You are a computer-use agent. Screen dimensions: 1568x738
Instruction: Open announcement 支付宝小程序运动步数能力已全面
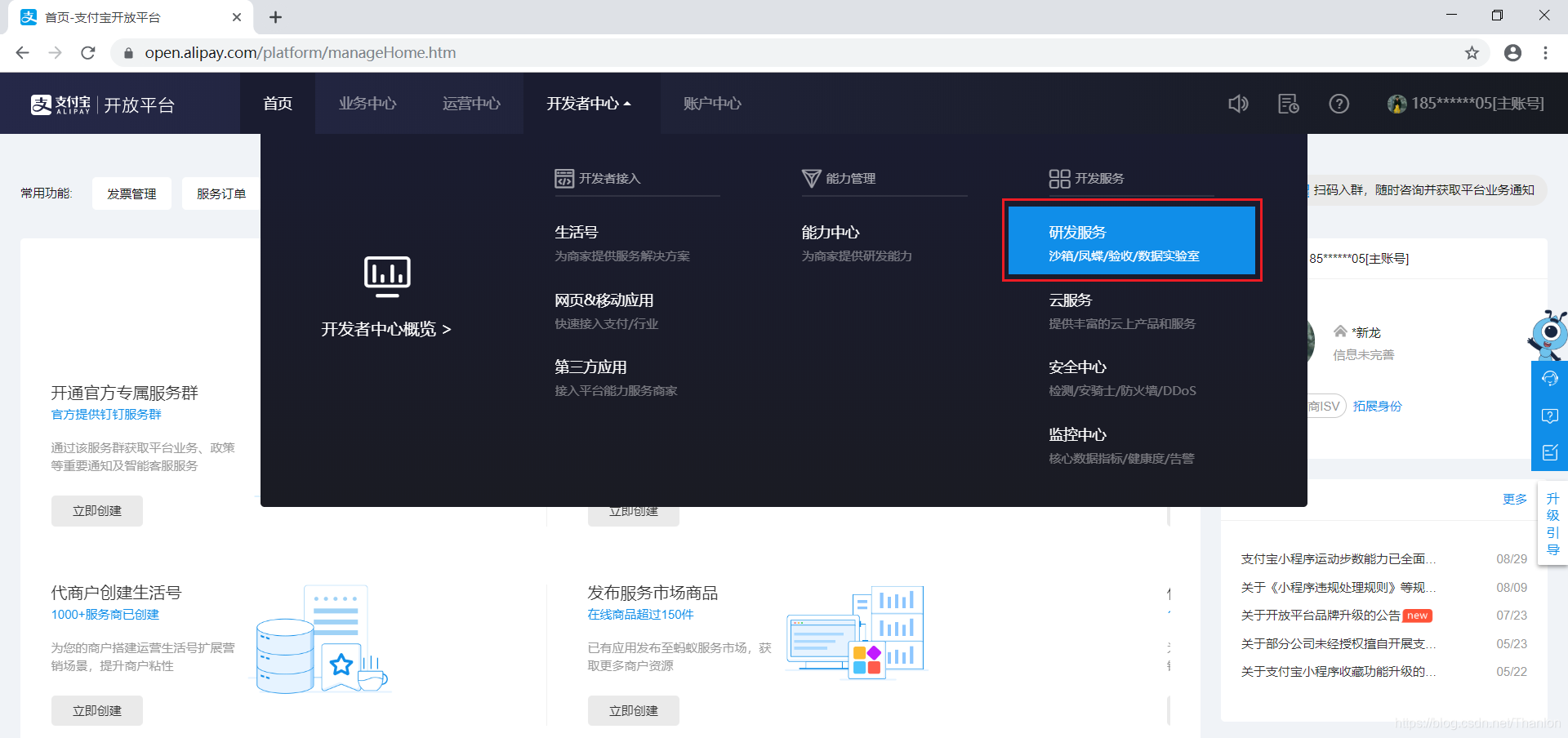[x=1338, y=559]
